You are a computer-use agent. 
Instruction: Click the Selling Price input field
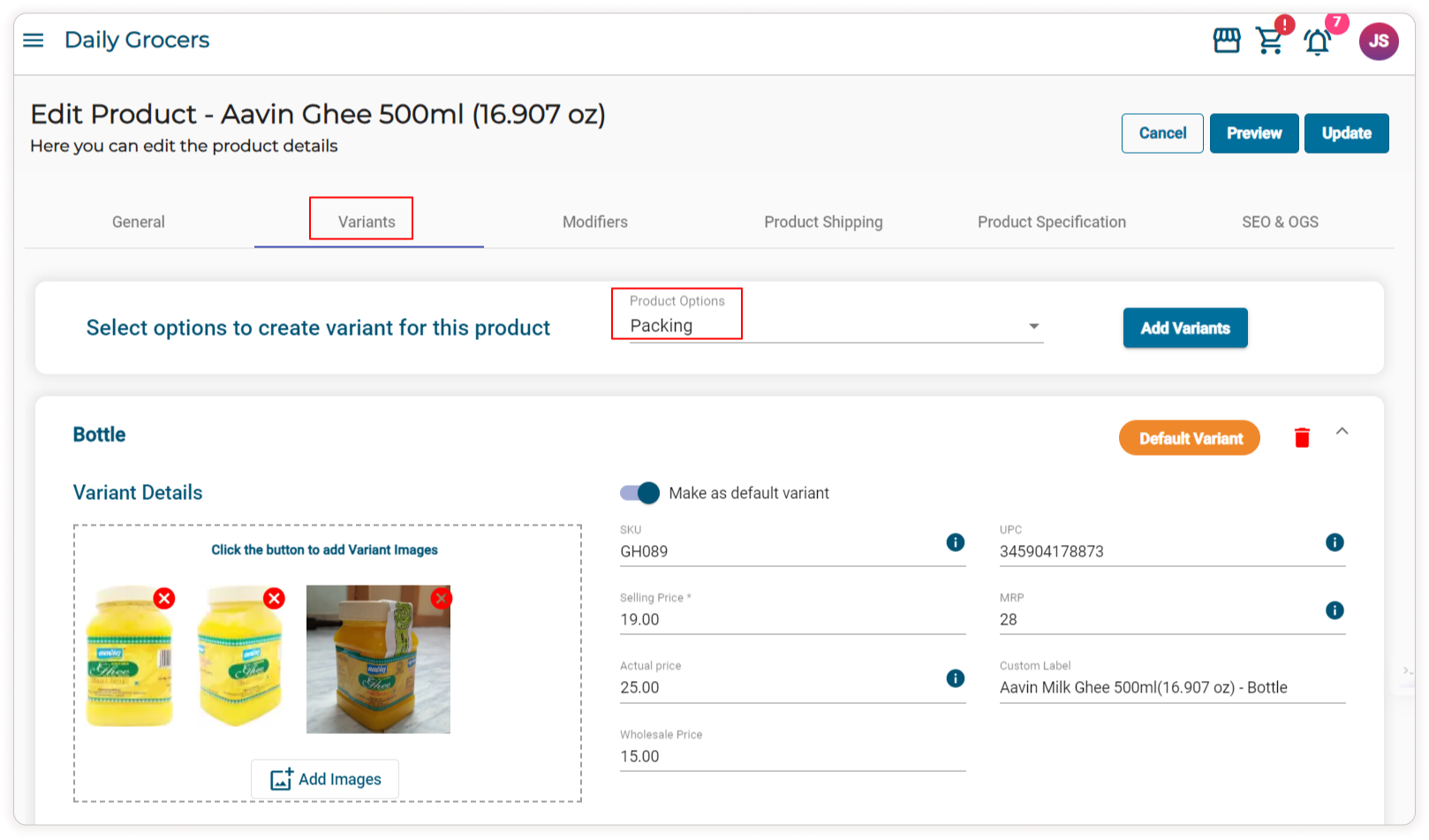click(791, 619)
